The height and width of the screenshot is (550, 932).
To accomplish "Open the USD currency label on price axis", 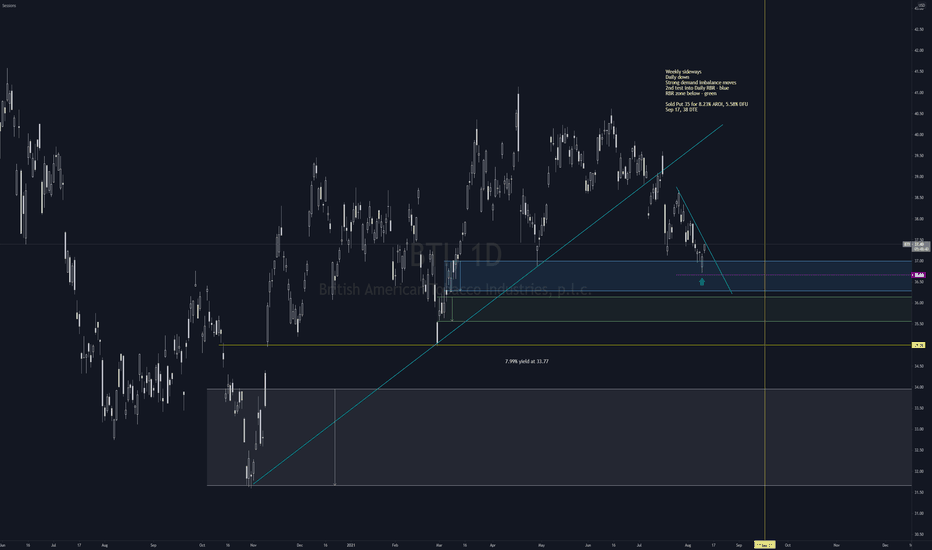I will pyautogui.click(x=921, y=5).
